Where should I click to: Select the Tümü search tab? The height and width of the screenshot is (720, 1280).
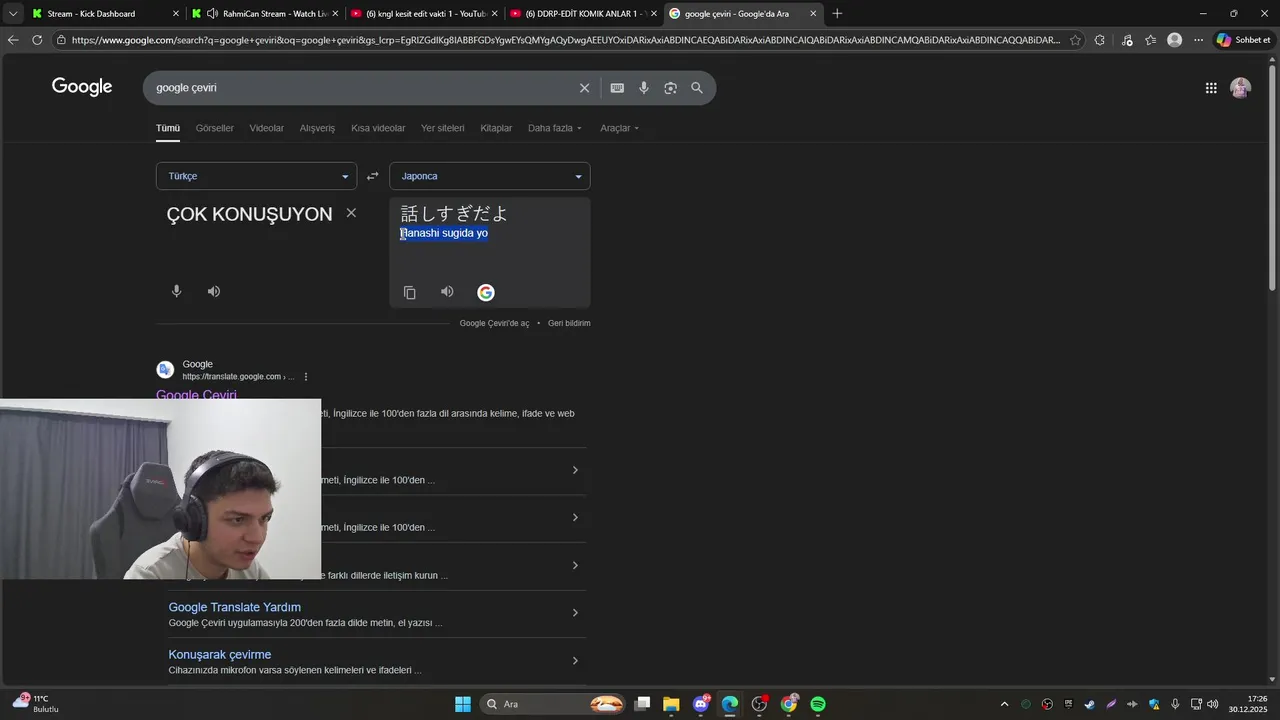point(168,128)
